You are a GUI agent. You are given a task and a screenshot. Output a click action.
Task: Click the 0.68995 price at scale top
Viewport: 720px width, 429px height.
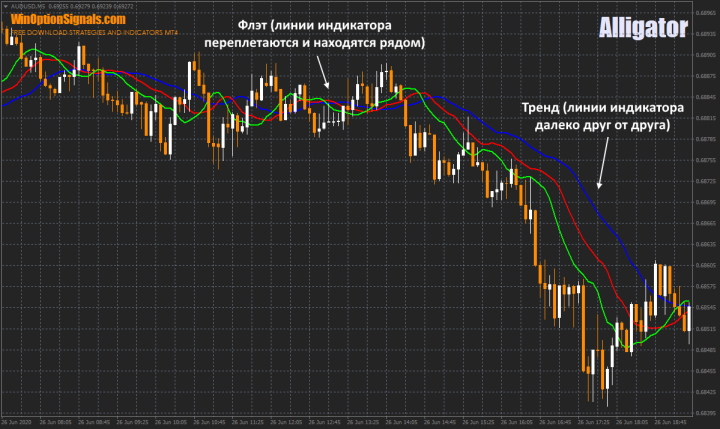705,11
